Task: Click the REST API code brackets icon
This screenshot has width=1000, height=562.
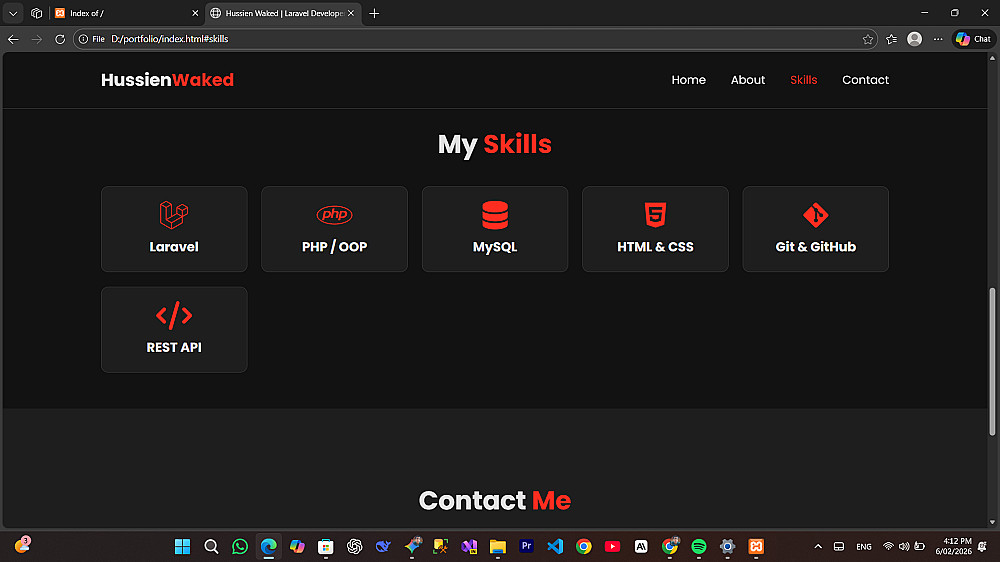Action: click(173, 316)
